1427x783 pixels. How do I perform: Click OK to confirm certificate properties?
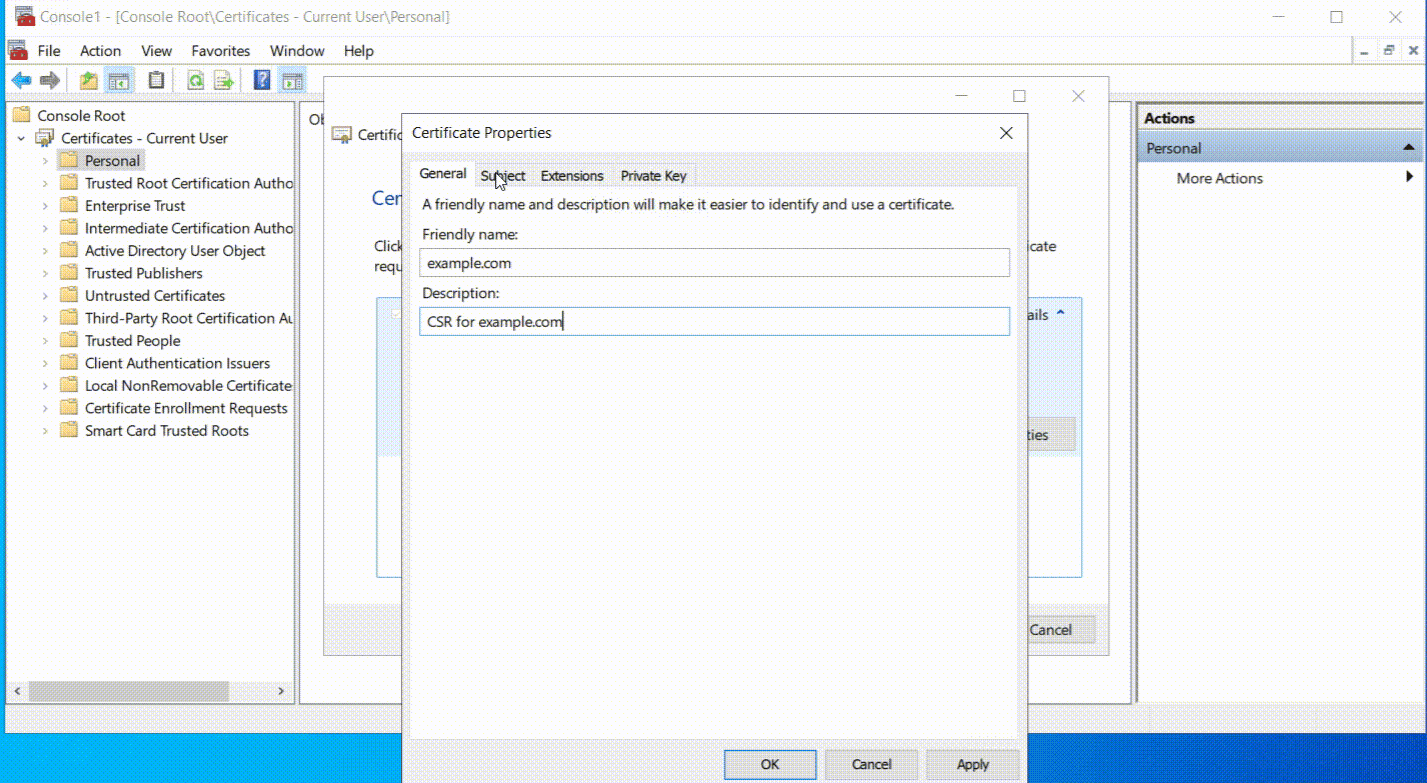(x=769, y=763)
